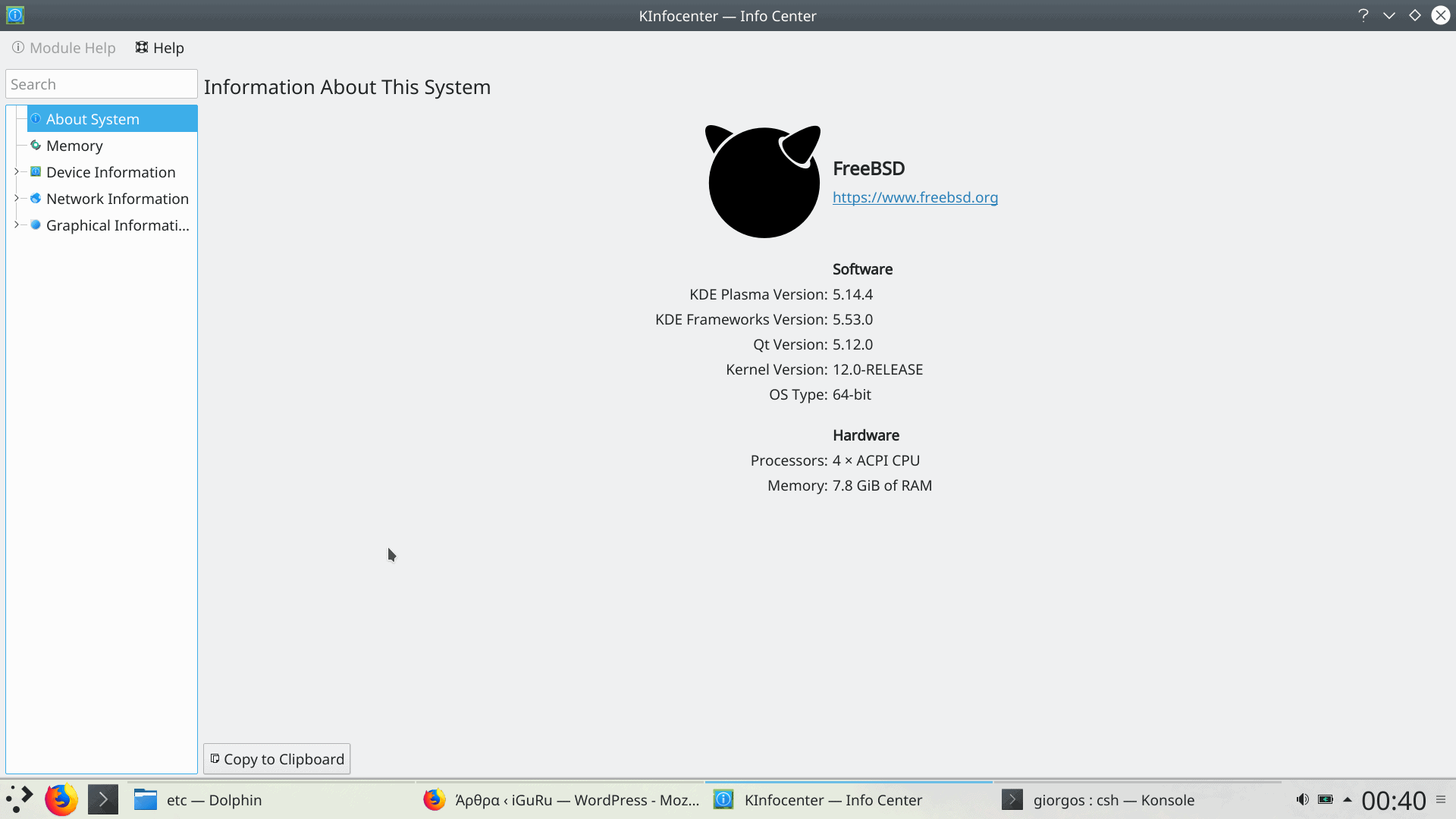
Task: Click the Processors value 4 × ACPI CPU
Action: [x=876, y=460]
